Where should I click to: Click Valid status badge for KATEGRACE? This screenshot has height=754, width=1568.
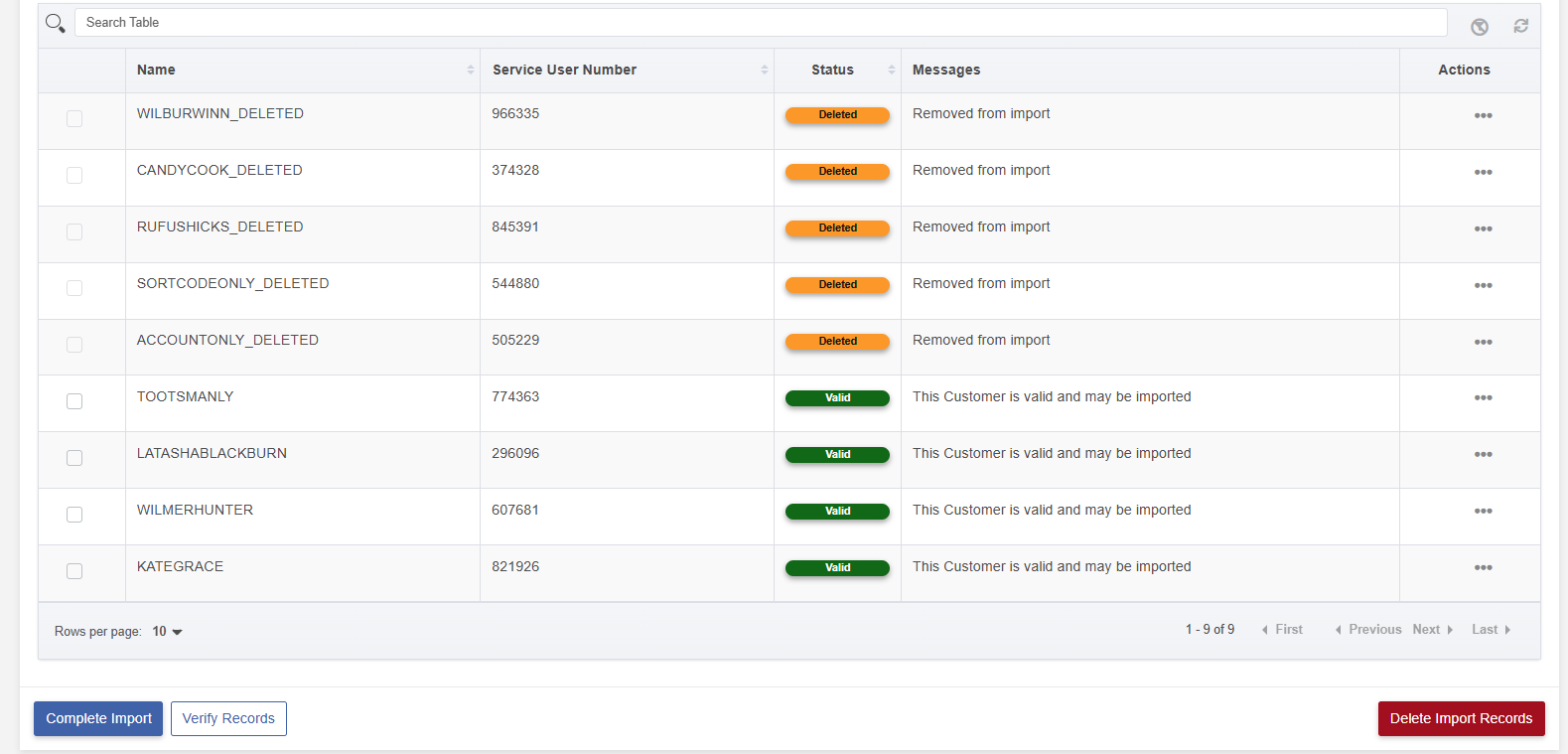(x=837, y=568)
